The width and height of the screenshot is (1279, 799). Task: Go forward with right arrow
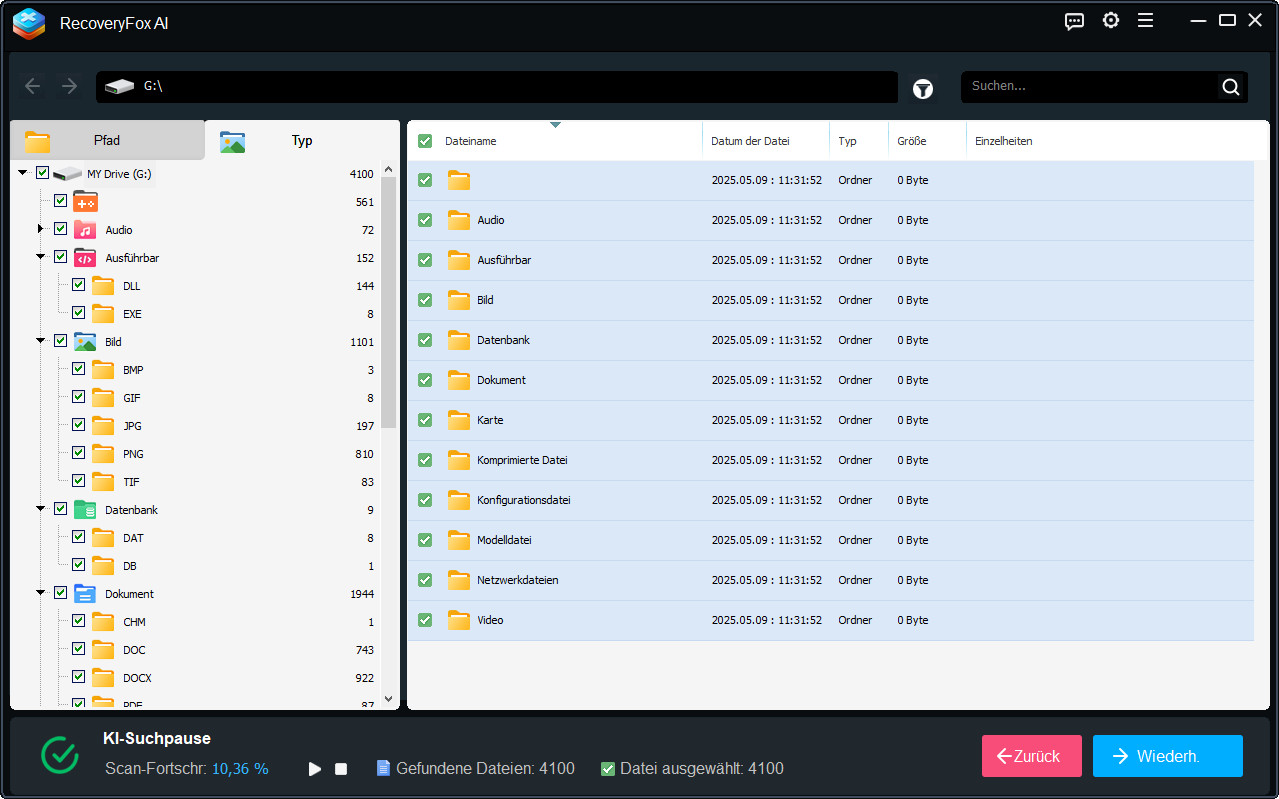click(x=69, y=86)
